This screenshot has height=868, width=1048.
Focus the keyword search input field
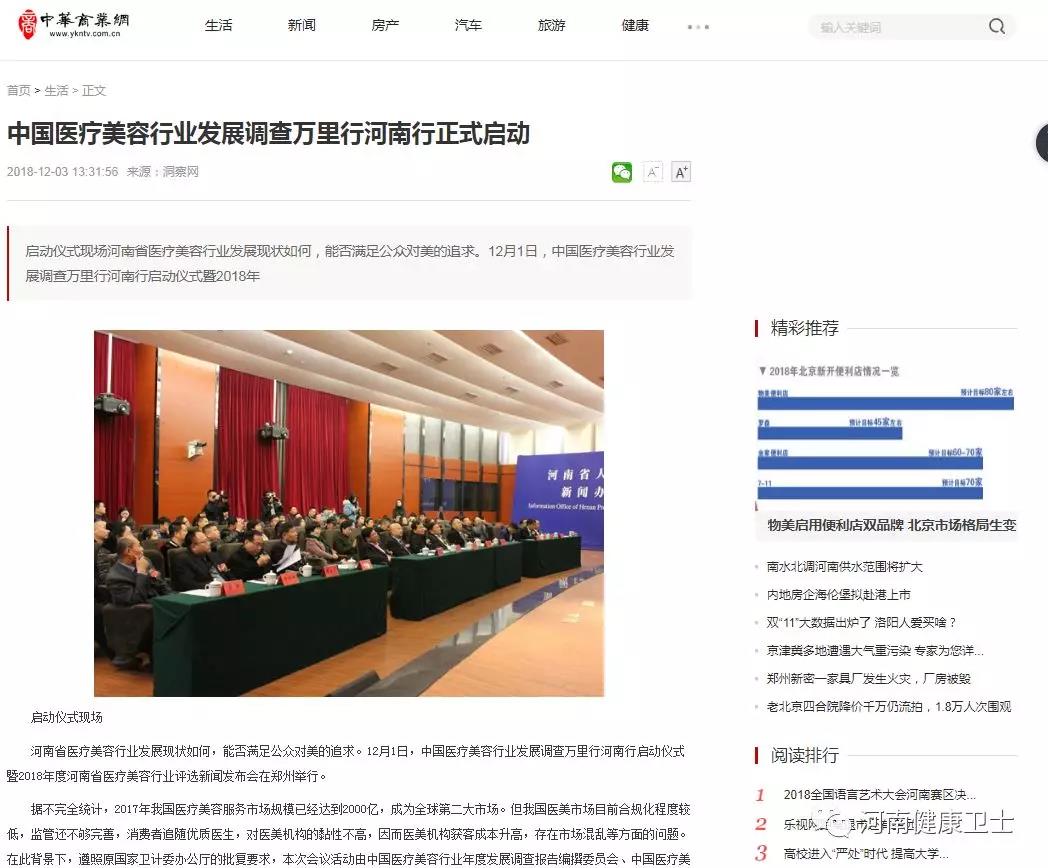895,27
